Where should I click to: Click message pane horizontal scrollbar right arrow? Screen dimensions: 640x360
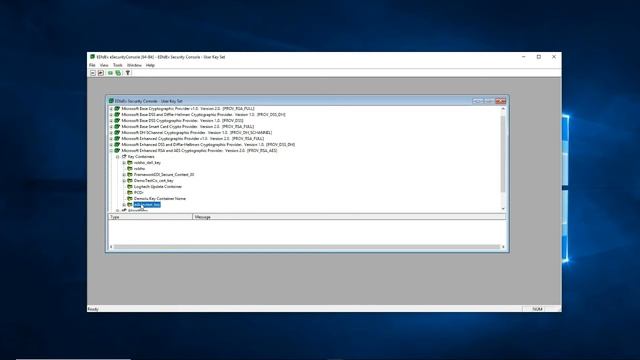click(x=503, y=247)
